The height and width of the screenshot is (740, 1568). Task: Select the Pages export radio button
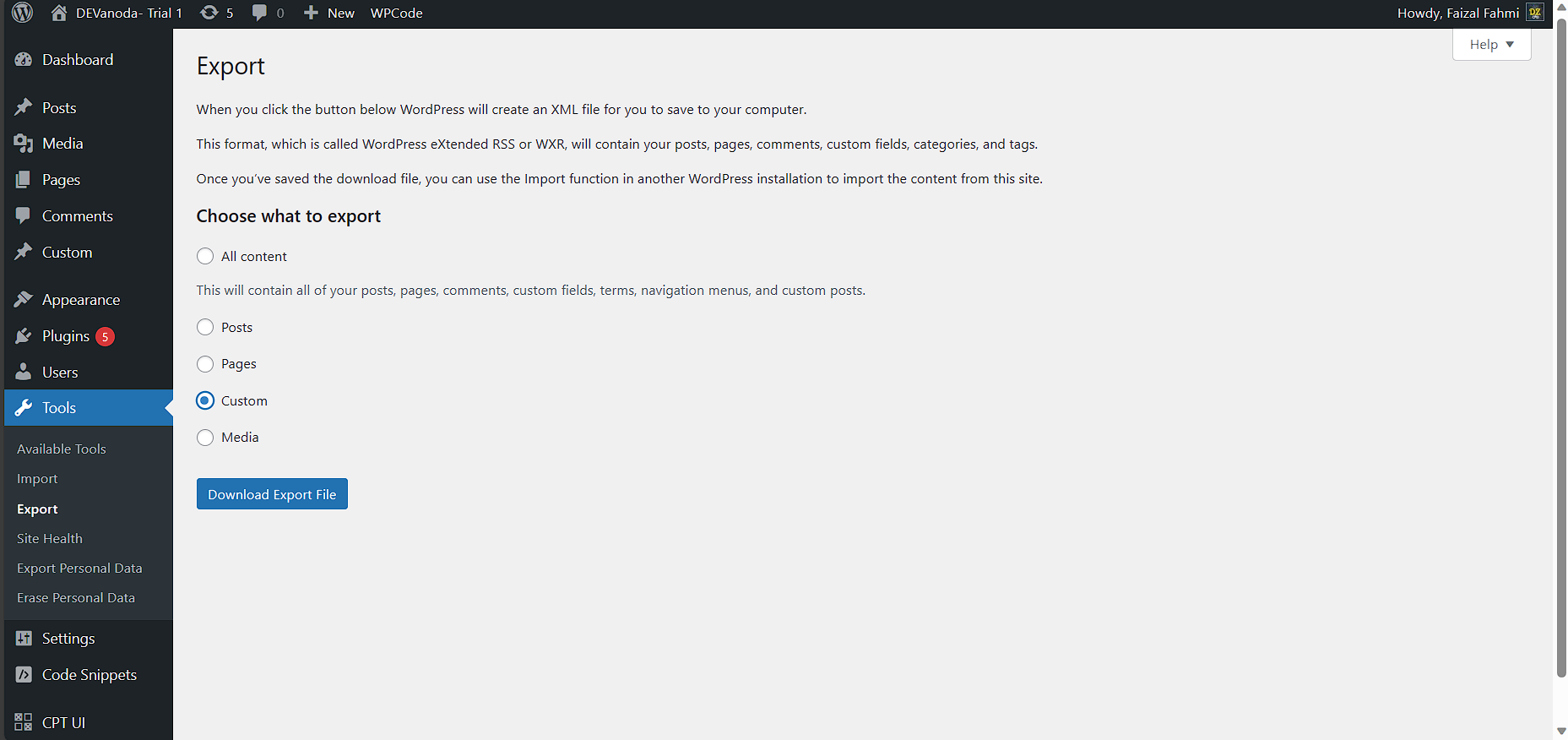point(205,364)
